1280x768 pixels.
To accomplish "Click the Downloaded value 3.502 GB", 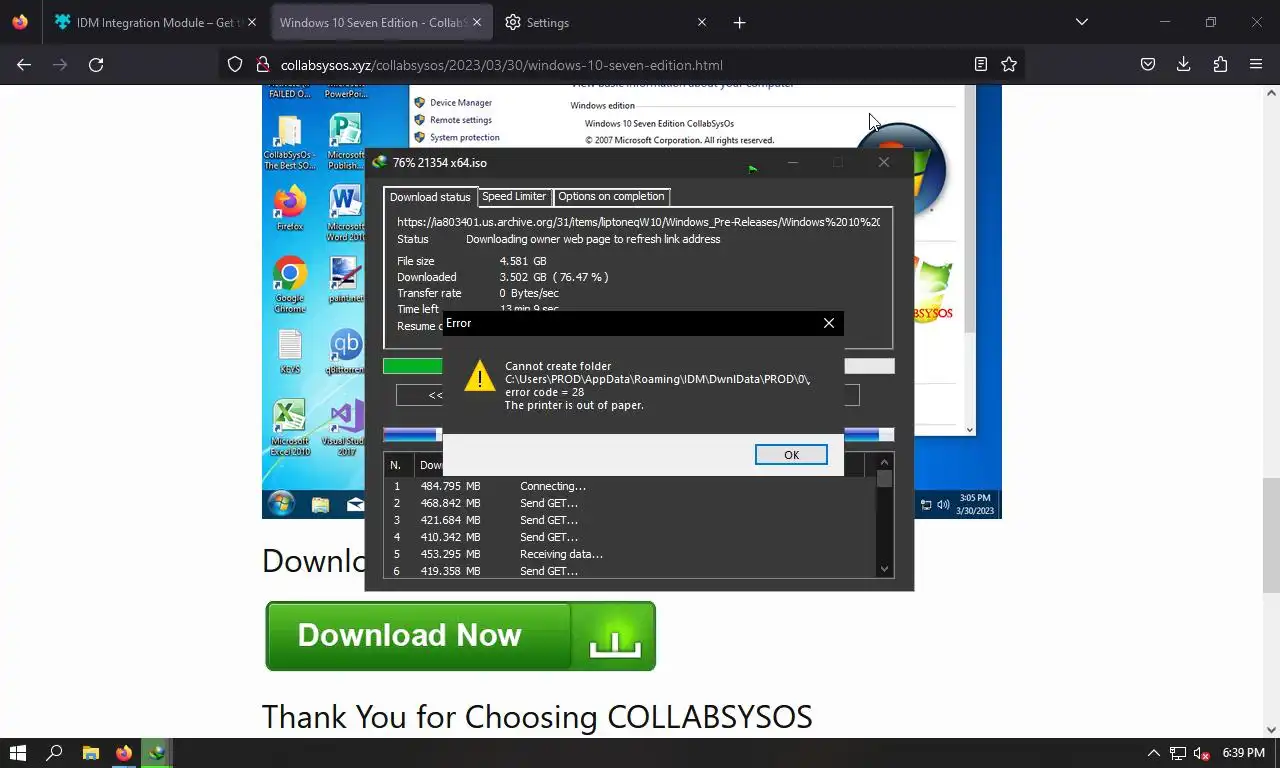I will coord(554,277).
